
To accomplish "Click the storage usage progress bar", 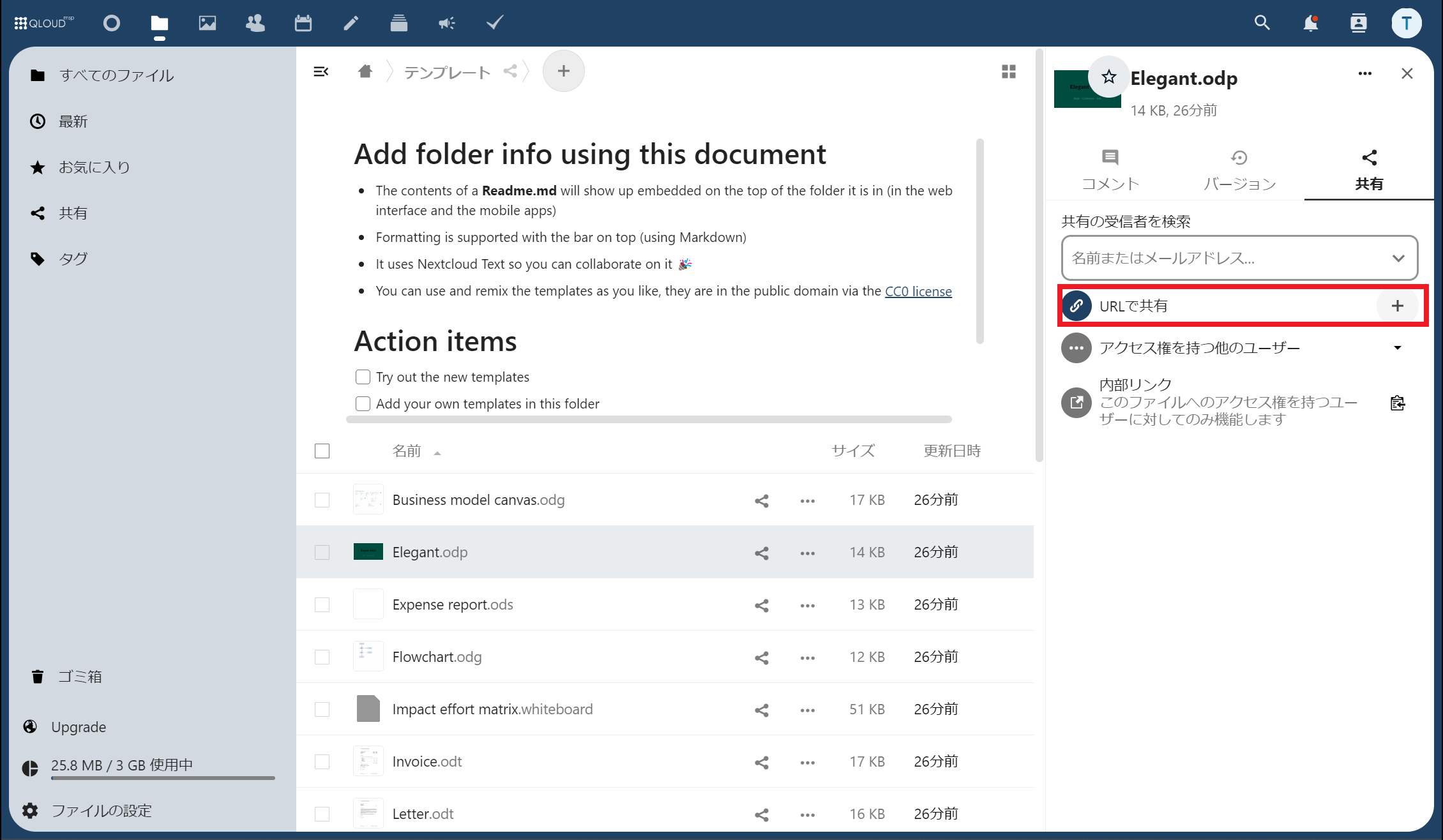I will (163, 778).
